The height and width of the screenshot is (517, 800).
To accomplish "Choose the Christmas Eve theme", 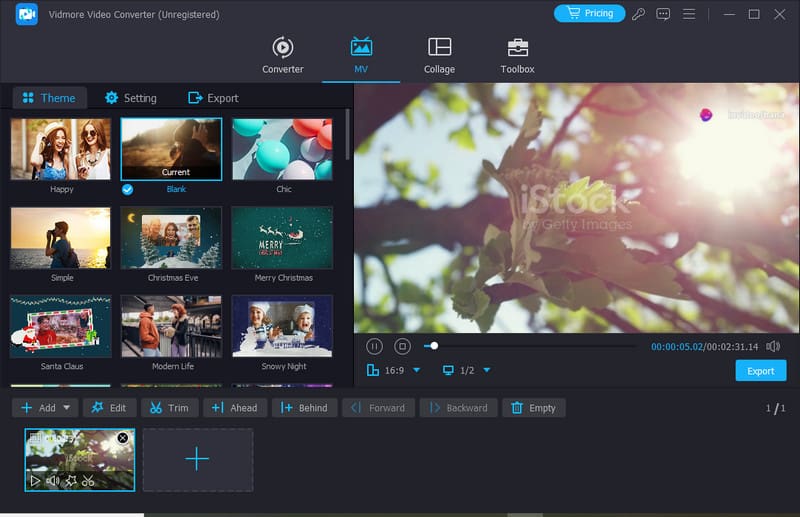I will 171,238.
